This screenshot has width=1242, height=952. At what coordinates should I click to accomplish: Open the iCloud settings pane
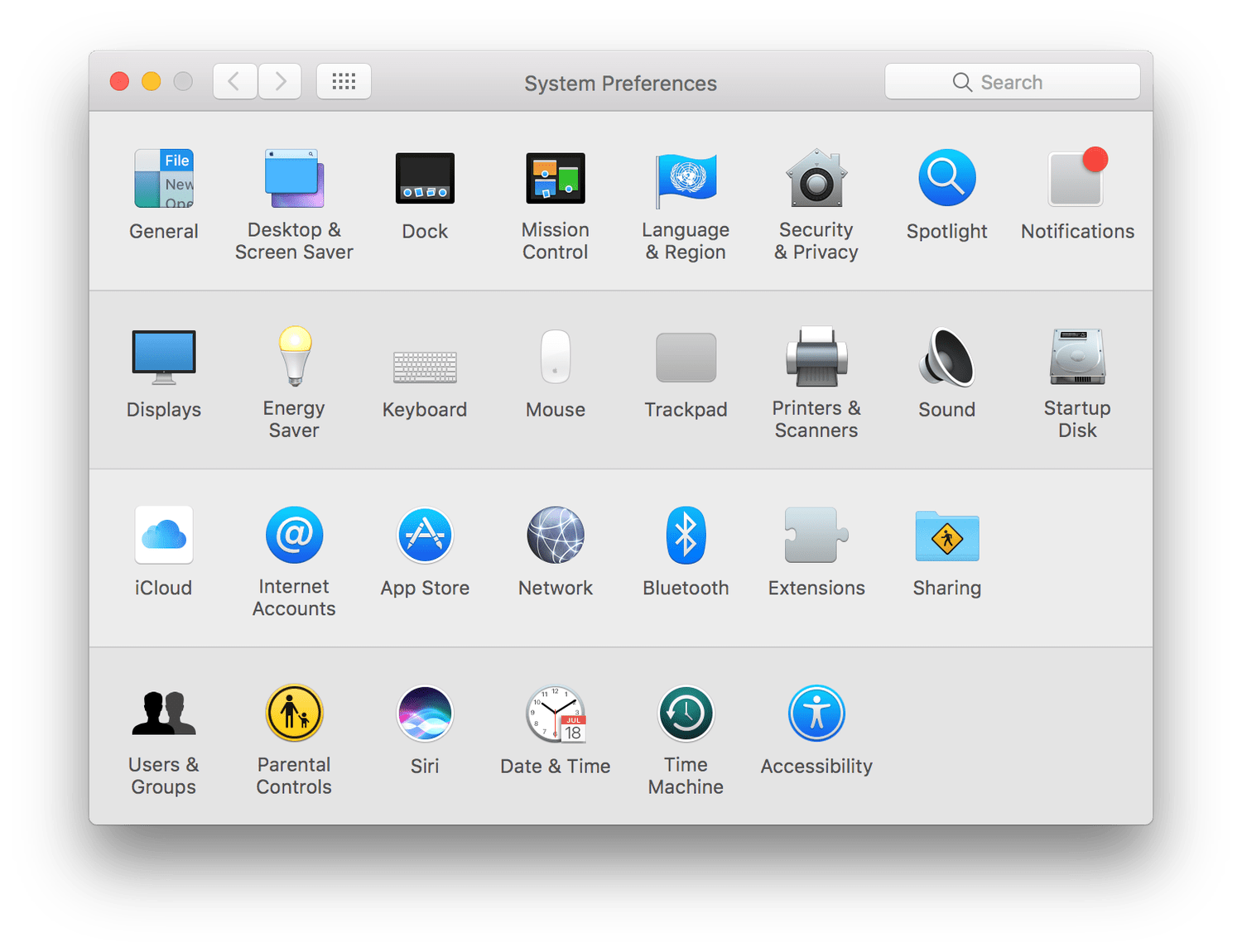tap(164, 536)
